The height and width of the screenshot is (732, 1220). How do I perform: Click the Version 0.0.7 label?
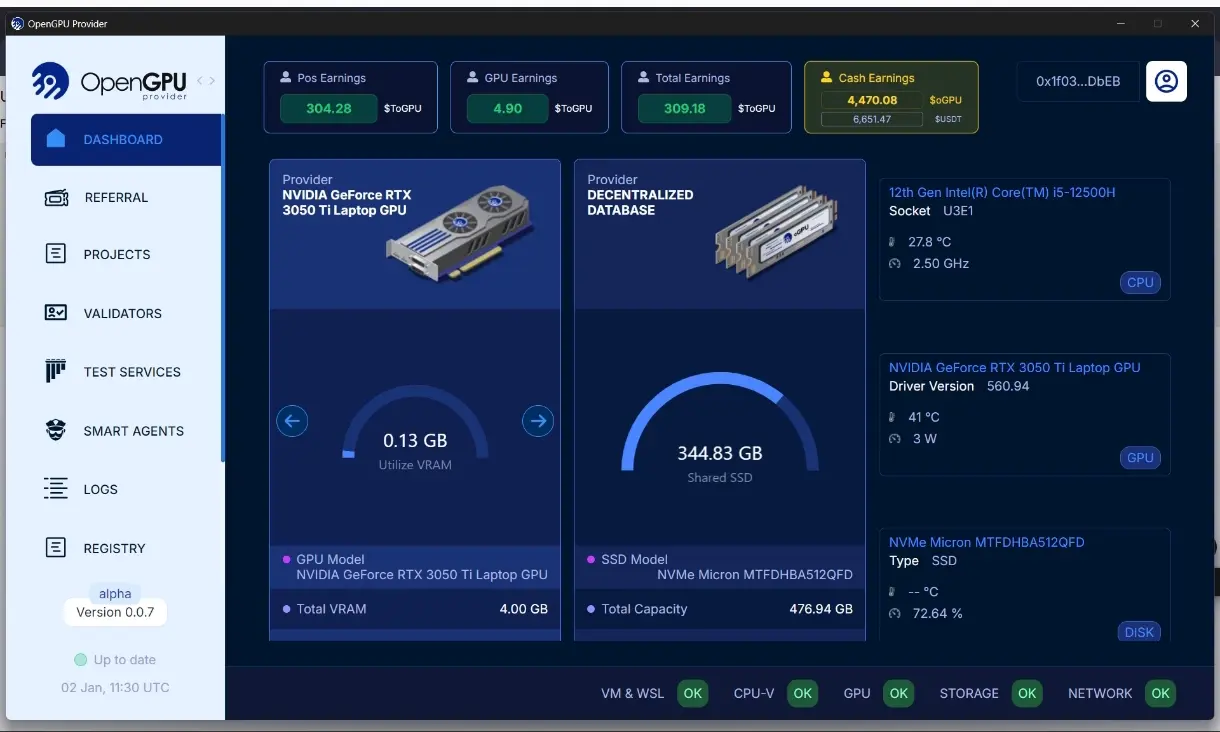pyautogui.click(x=115, y=612)
